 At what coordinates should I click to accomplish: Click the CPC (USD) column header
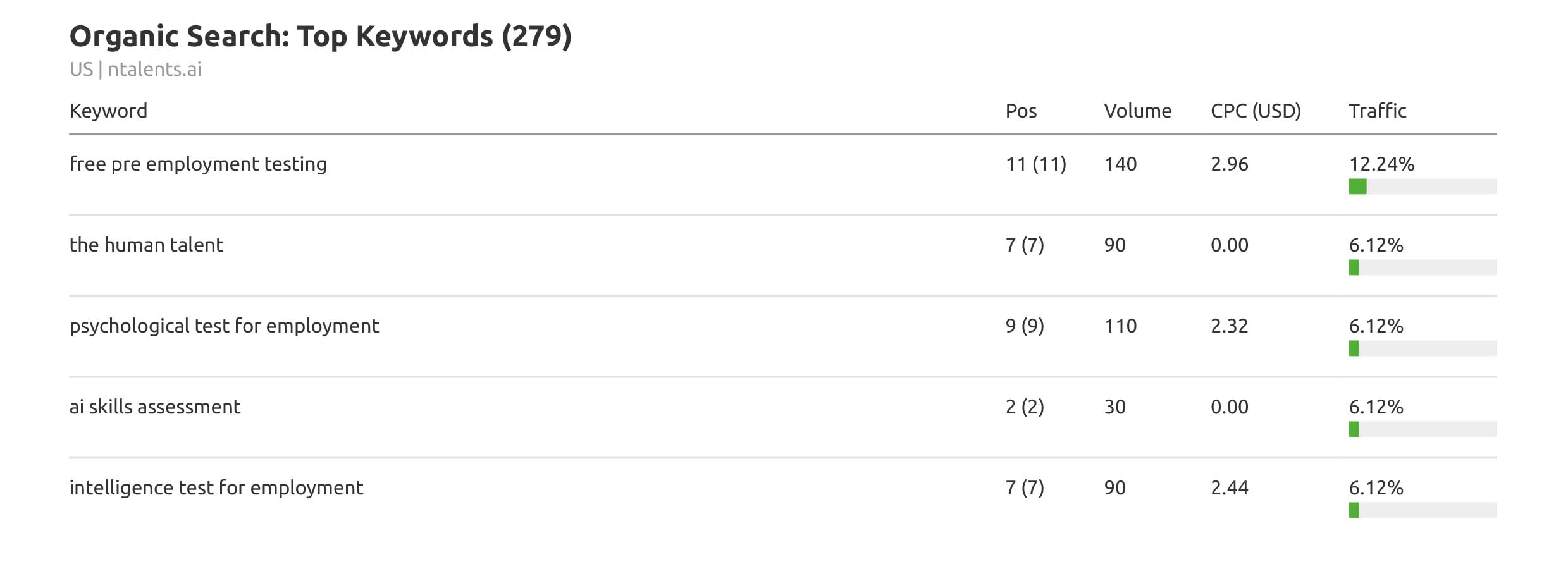coord(1255,111)
